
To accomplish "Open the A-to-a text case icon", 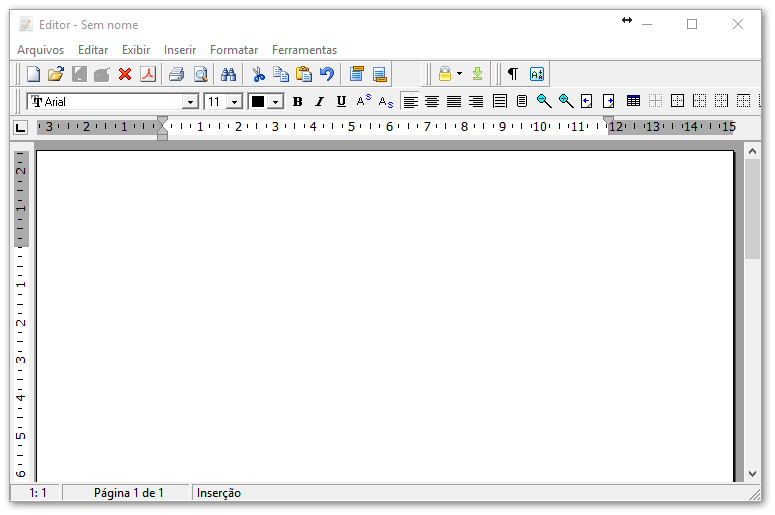I will (x=537, y=74).
